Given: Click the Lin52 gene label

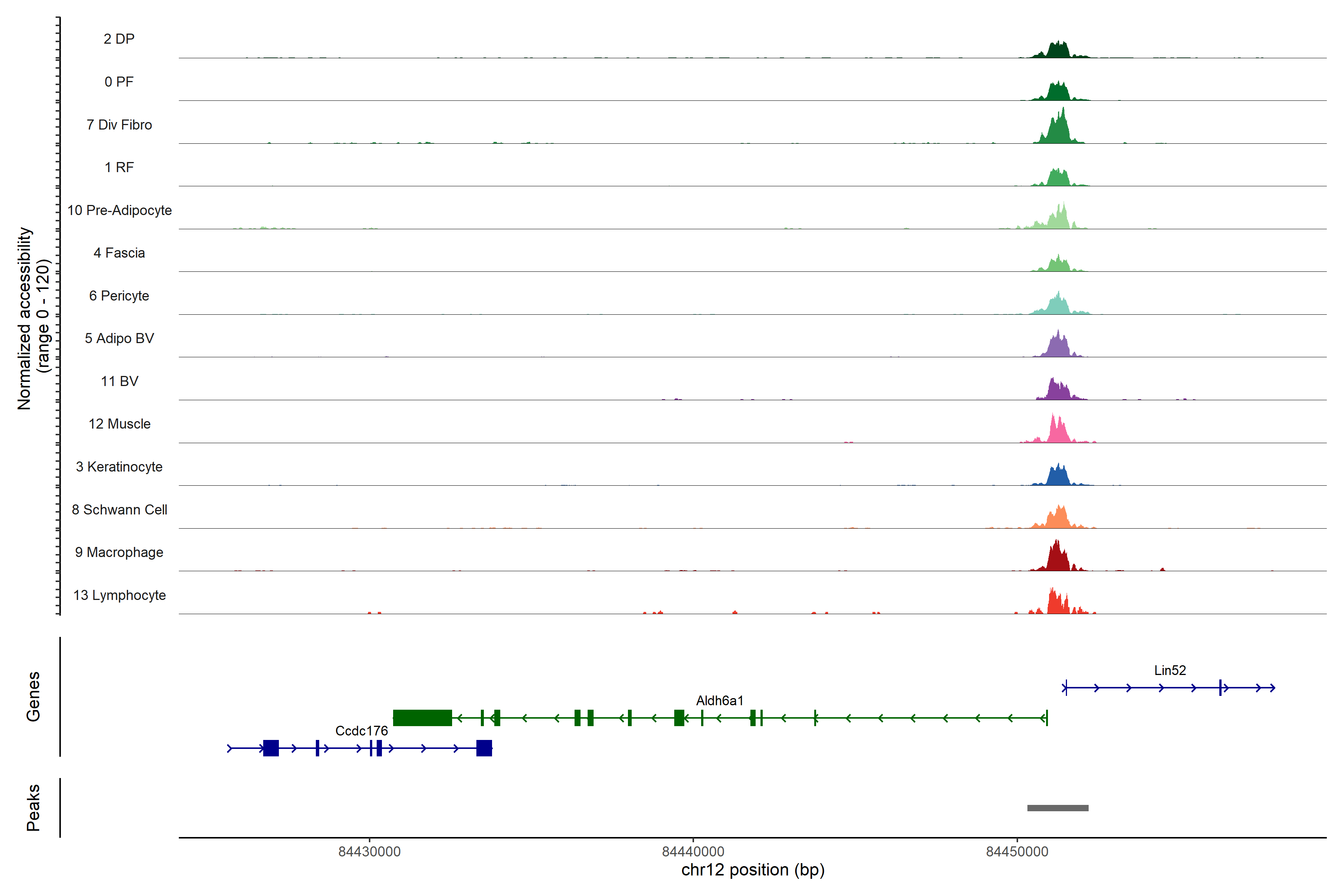Looking at the screenshot, I should pyautogui.click(x=1170, y=670).
